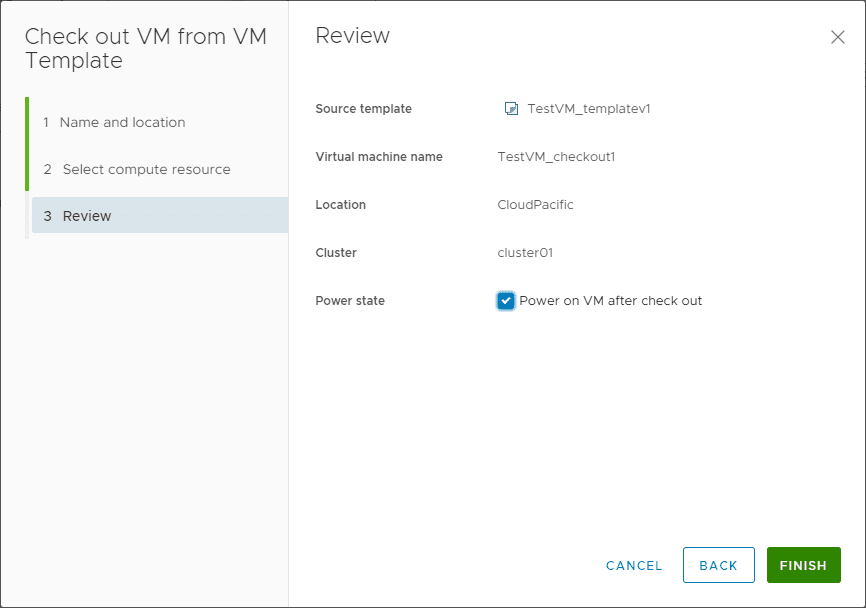Image resolution: width=866 pixels, height=608 pixels.
Task: Click the 'Power state' field label
Action: click(x=350, y=301)
